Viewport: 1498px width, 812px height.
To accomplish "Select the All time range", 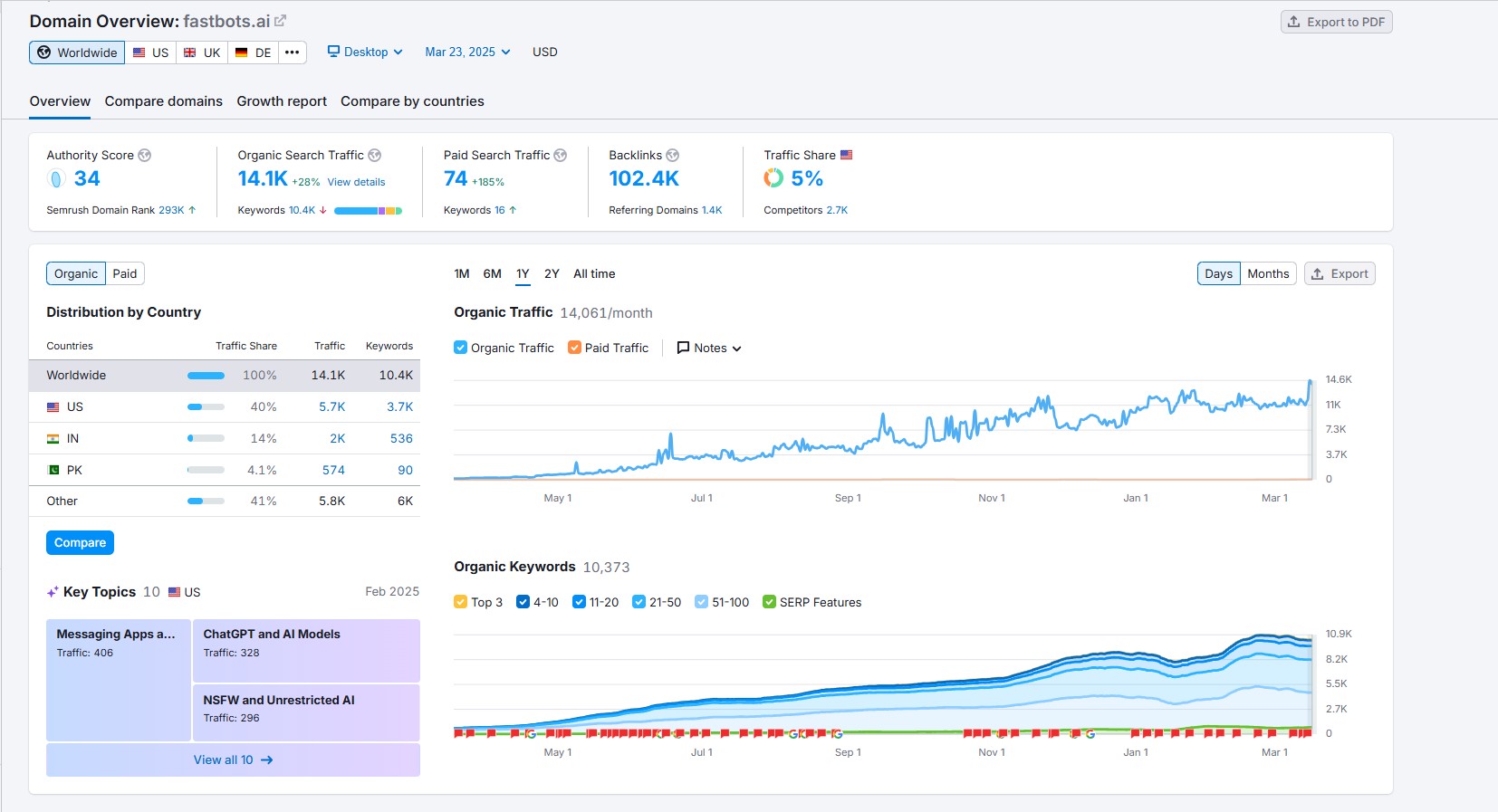I will [594, 273].
